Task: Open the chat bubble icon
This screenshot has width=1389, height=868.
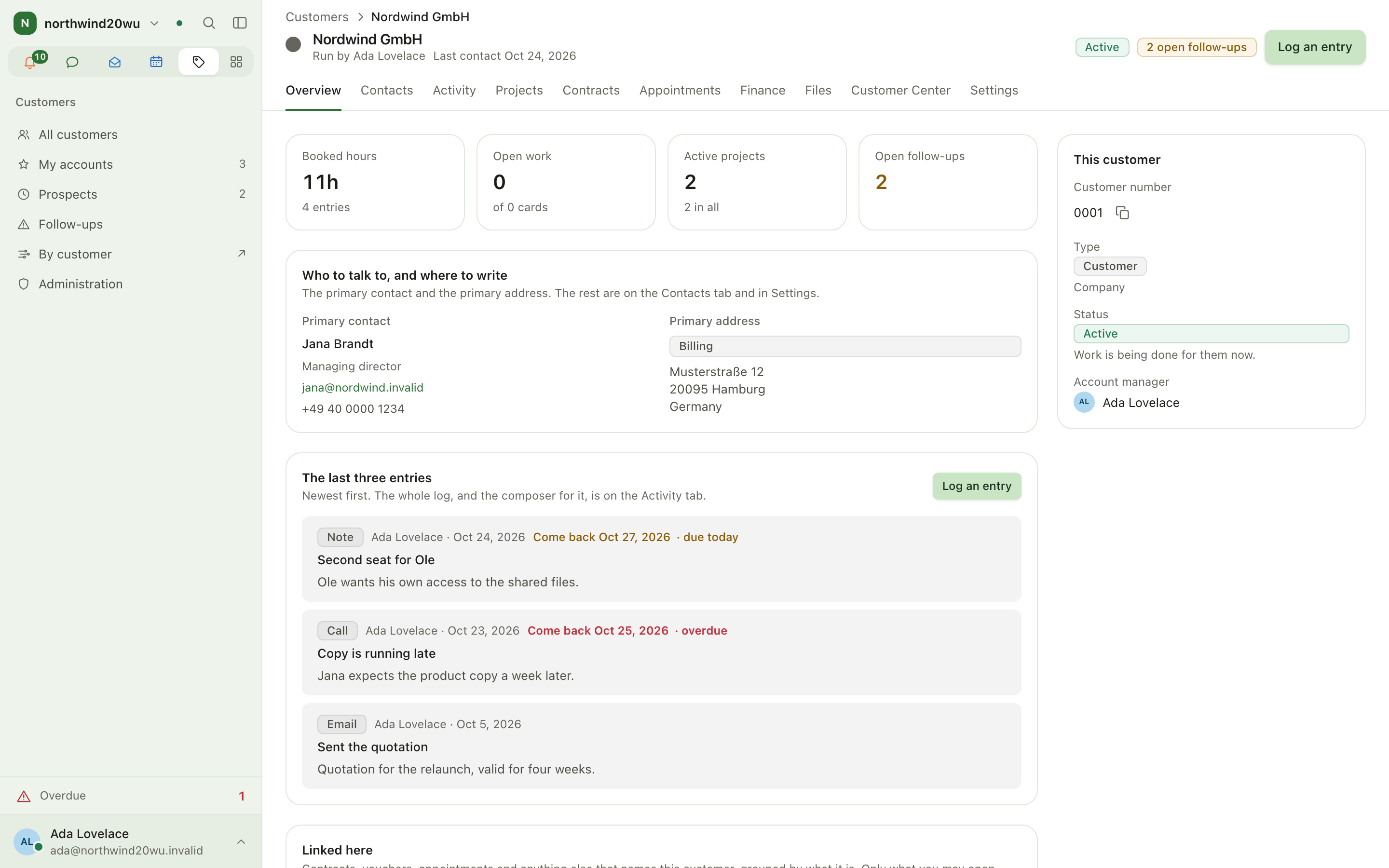Action: coord(72,62)
